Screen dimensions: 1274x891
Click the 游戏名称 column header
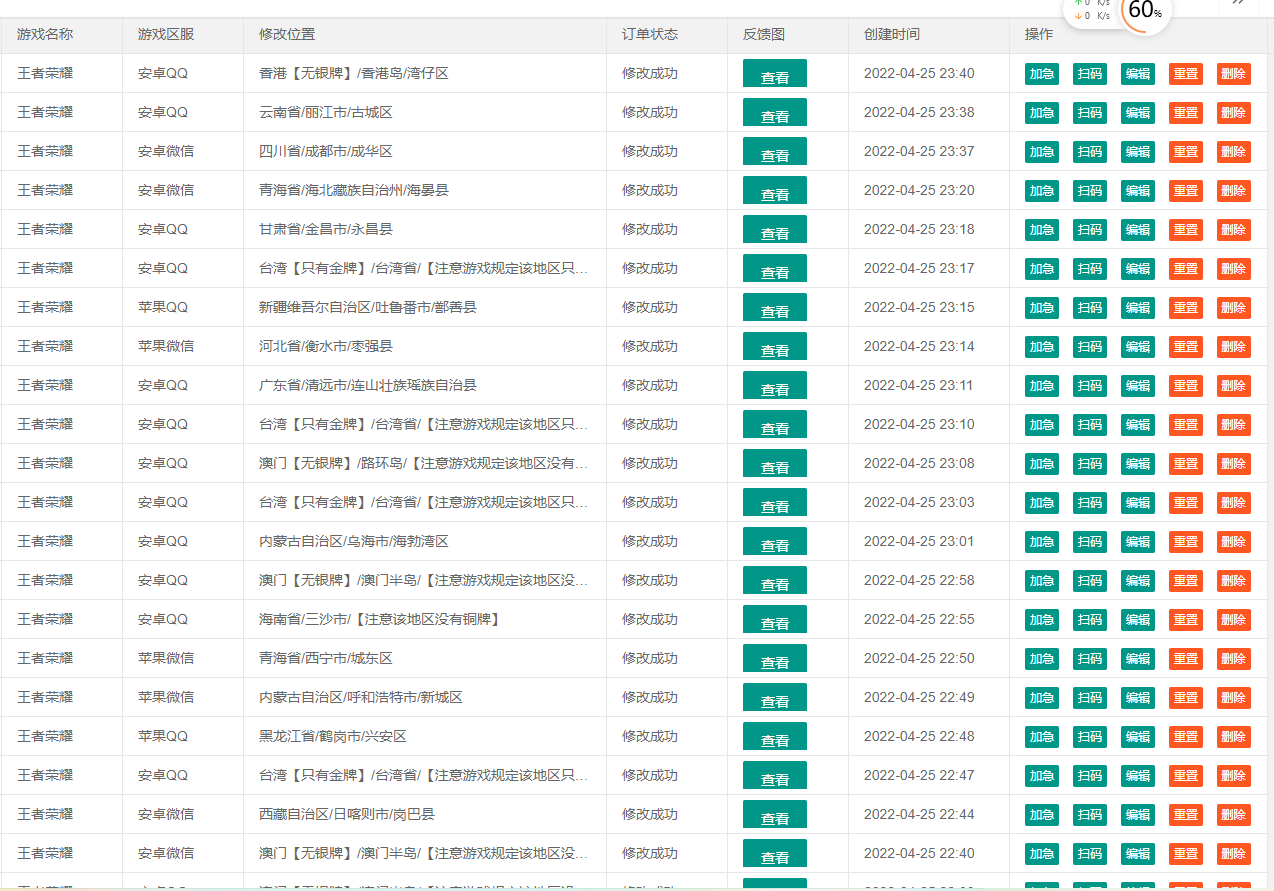click(x=45, y=34)
